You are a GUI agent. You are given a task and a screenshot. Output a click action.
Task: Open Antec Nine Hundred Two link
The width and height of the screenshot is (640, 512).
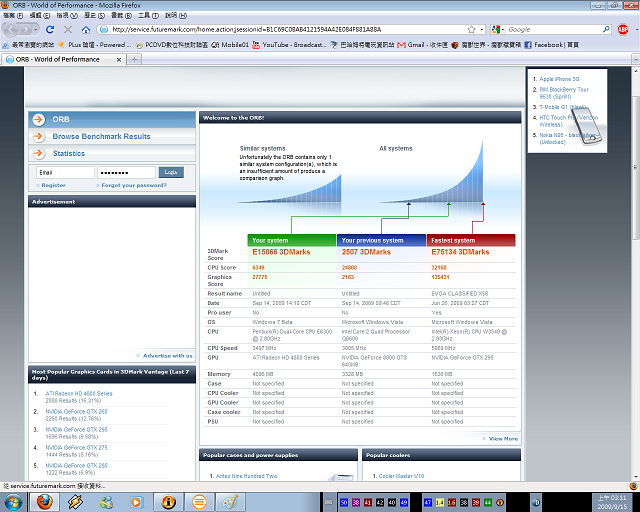click(246, 476)
